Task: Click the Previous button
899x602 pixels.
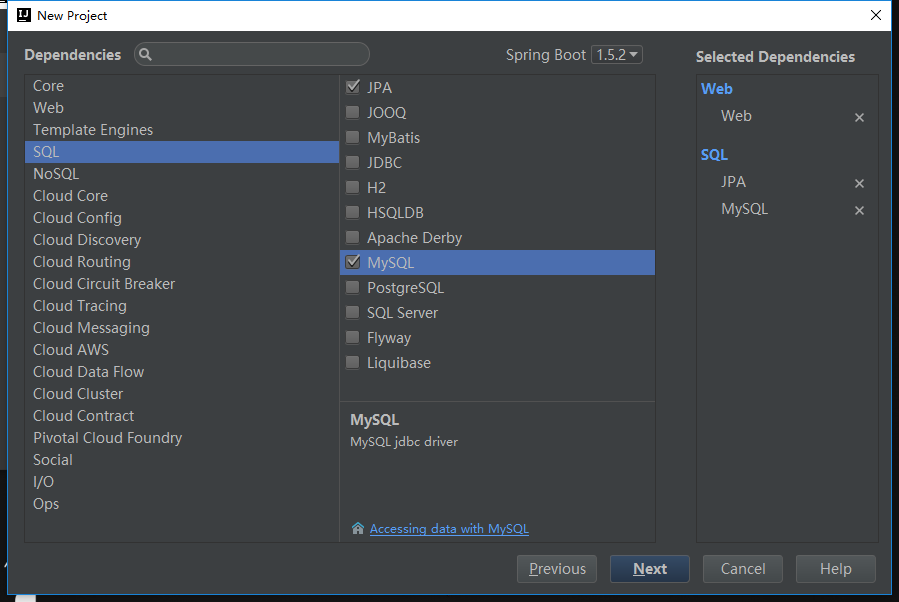Action: coord(557,569)
